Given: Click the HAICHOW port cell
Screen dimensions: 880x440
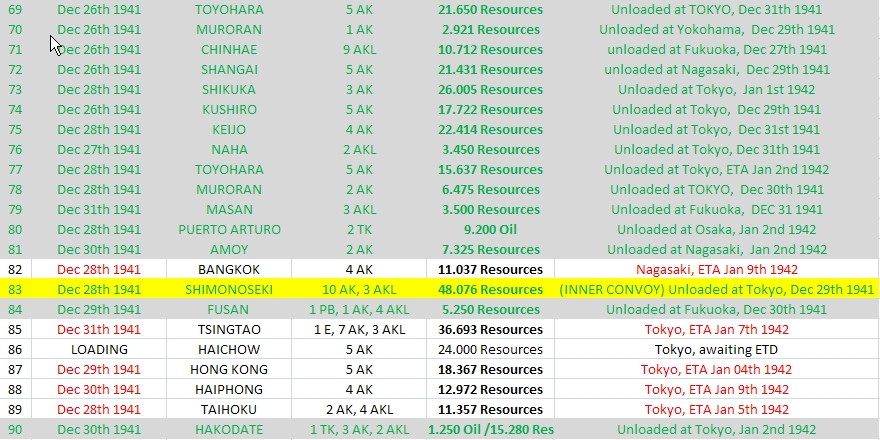Looking at the screenshot, I should [229, 350].
